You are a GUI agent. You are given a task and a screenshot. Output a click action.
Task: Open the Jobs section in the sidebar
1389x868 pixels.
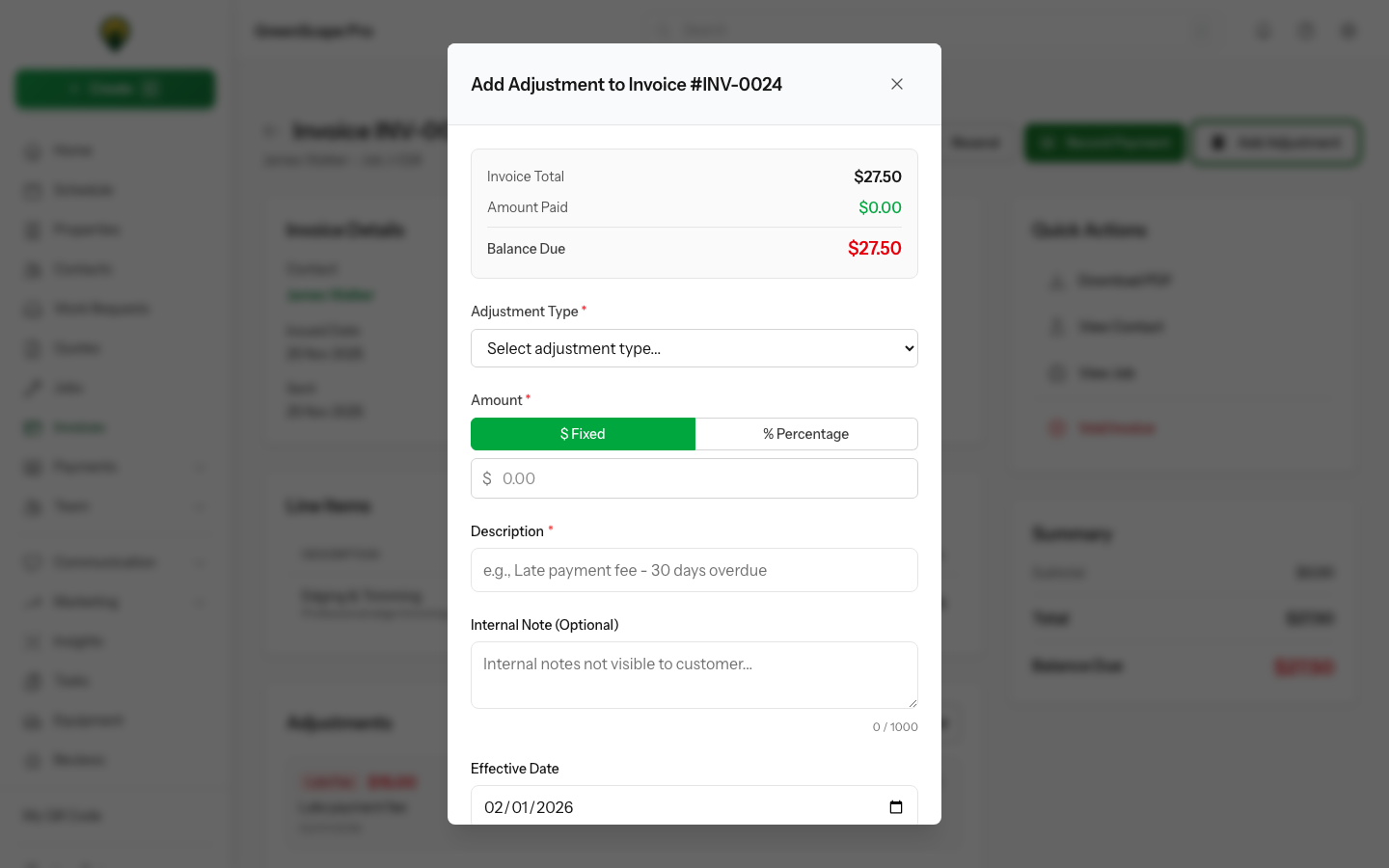69,388
